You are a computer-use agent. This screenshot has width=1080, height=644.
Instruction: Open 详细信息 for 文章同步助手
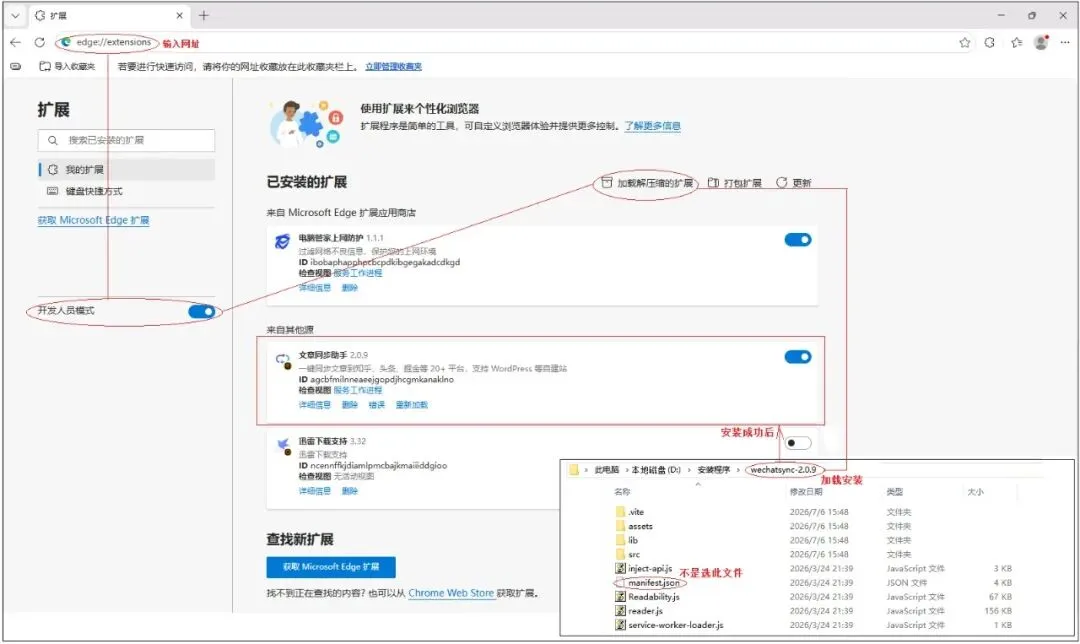coord(315,405)
